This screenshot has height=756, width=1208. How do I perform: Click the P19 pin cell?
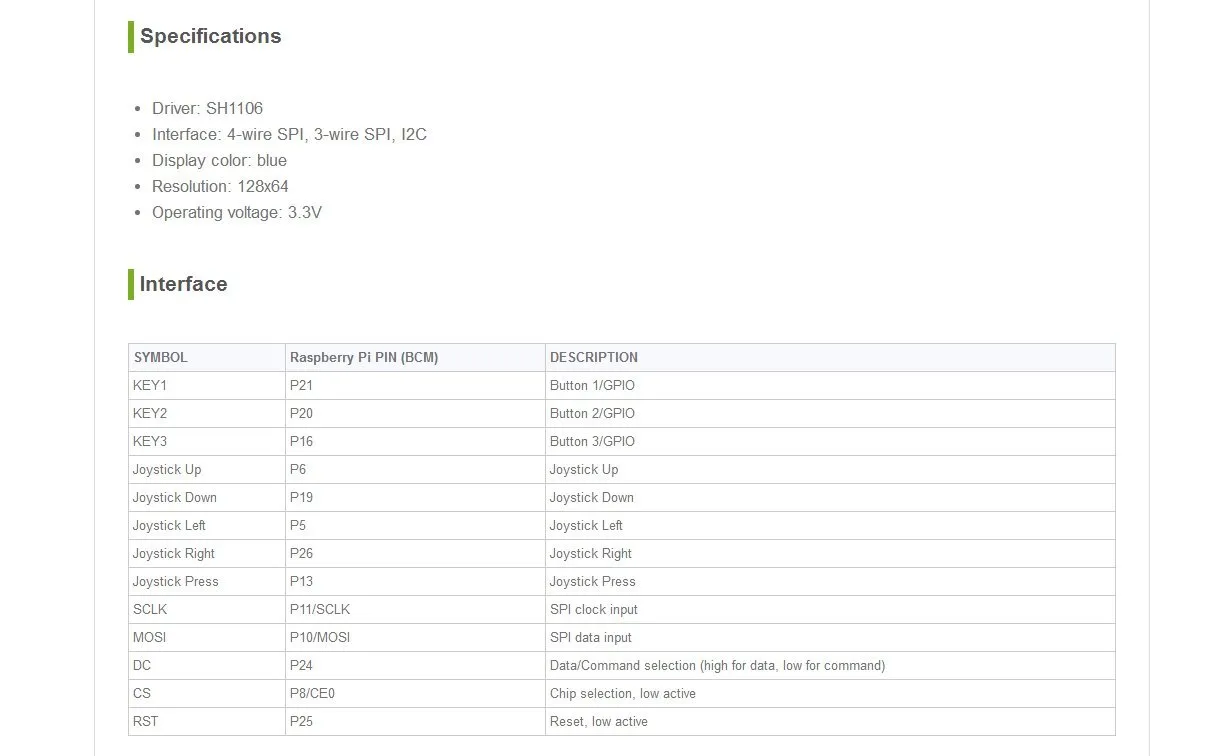[301, 497]
